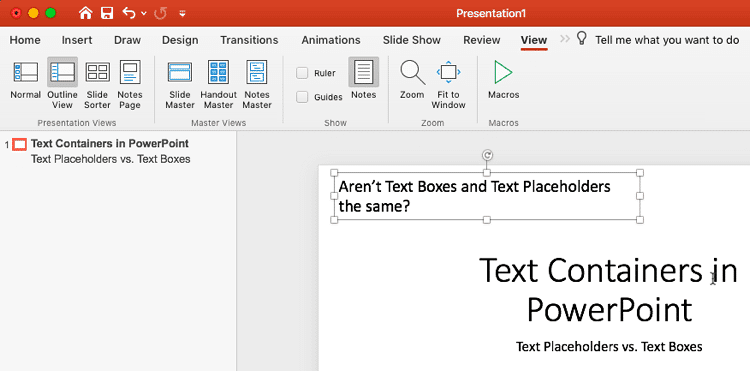Switch to Normal view
750x371 pixels.
[x=26, y=79]
